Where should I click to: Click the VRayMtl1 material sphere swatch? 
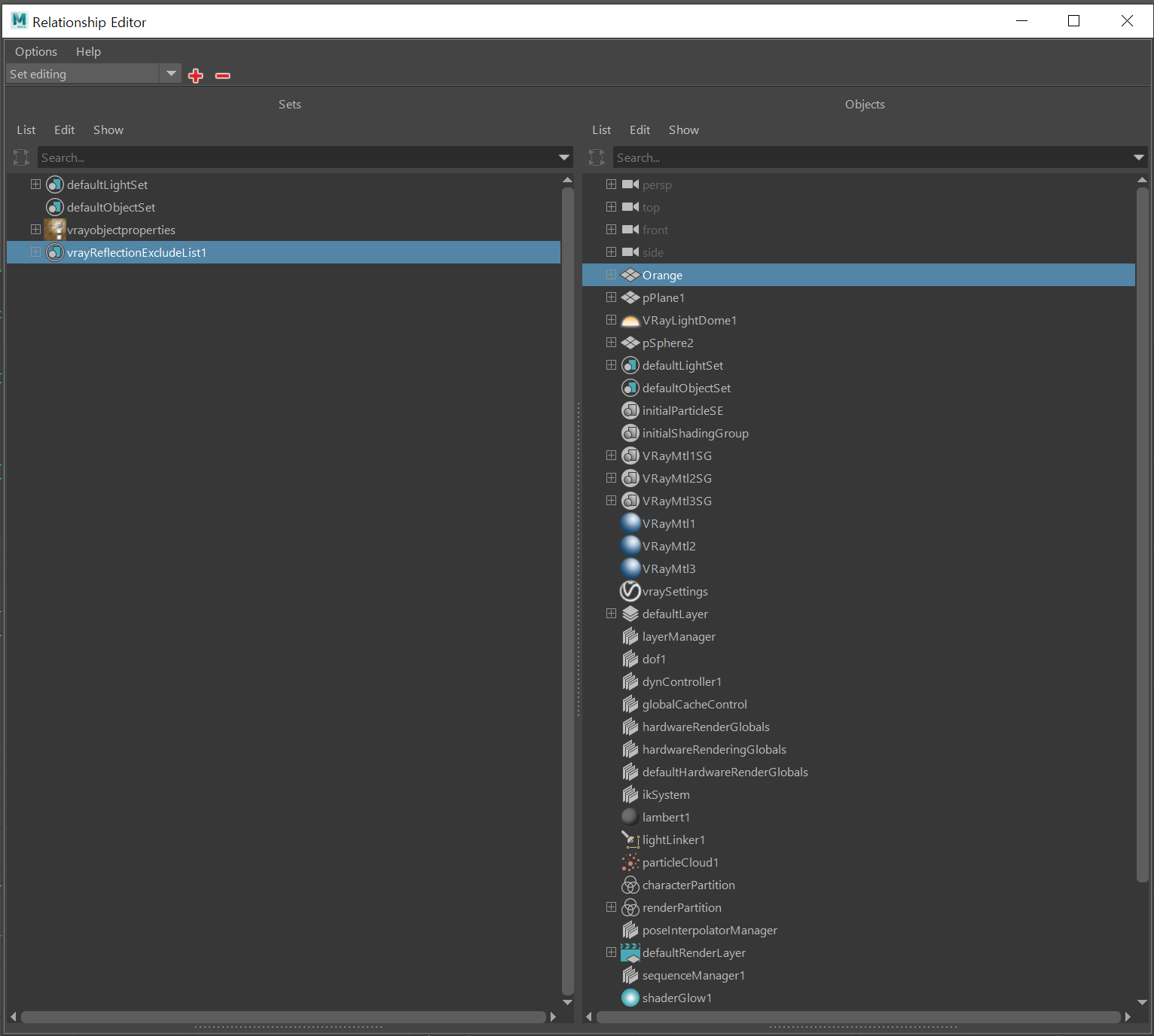coord(630,523)
